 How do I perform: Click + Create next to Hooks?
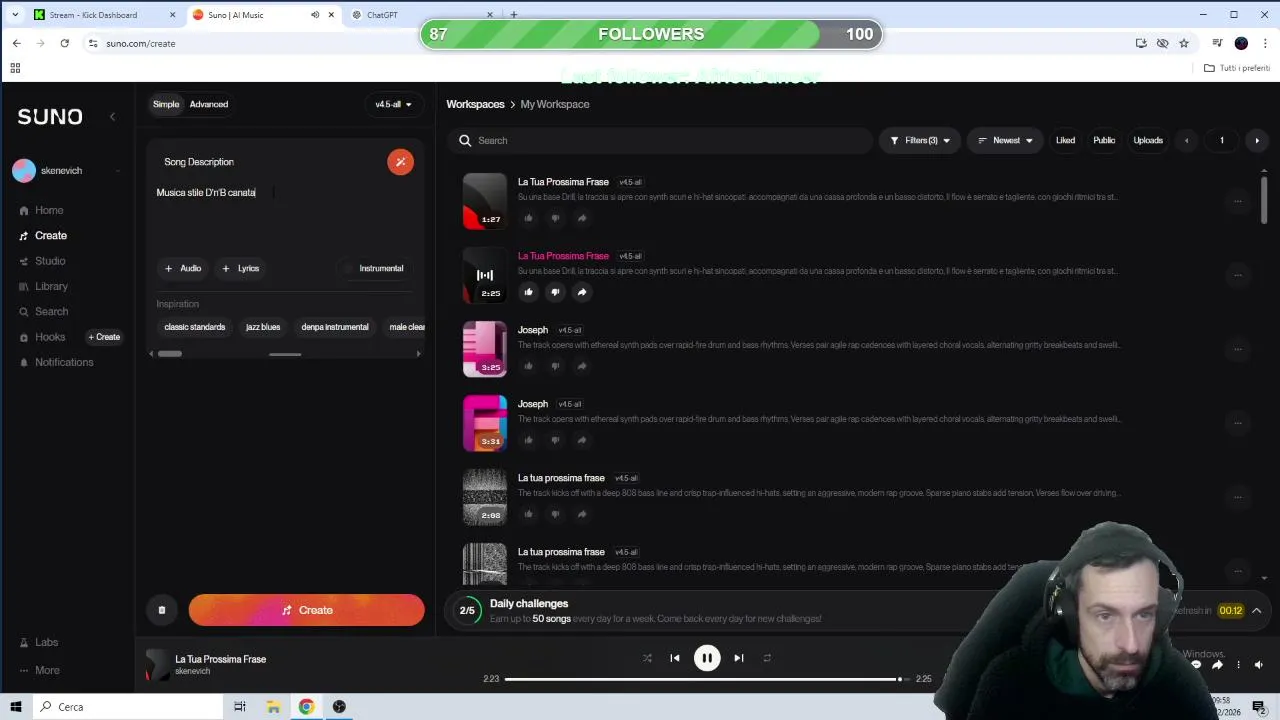104,337
